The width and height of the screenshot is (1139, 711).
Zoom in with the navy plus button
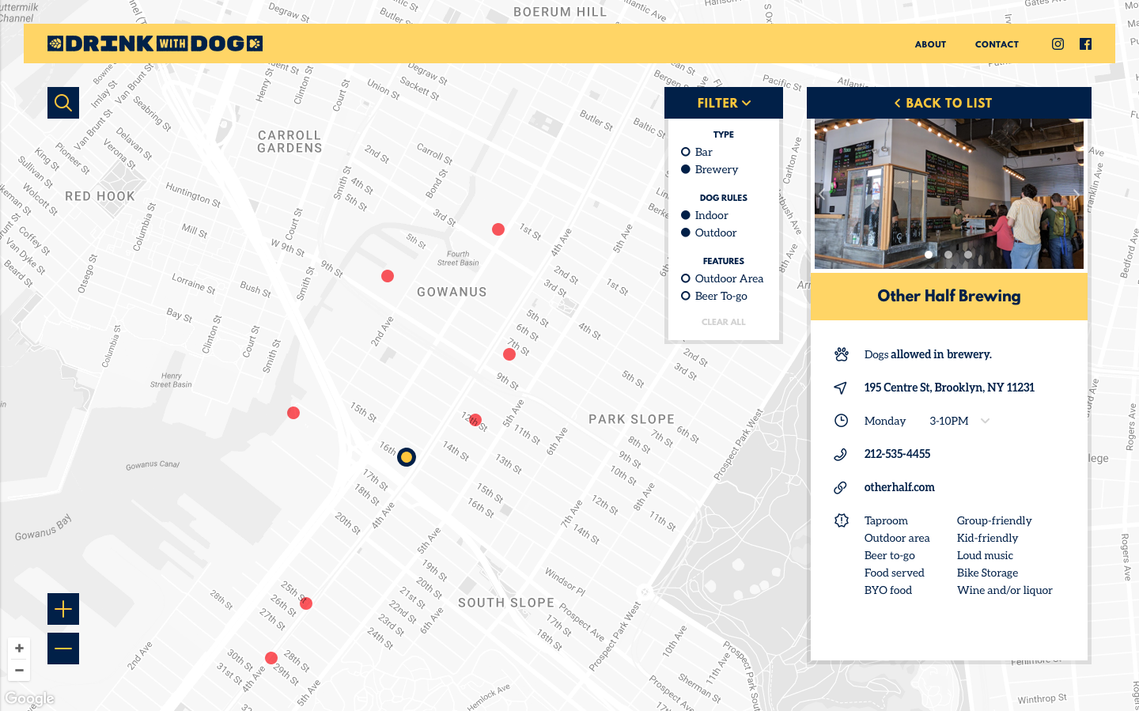(x=63, y=609)
